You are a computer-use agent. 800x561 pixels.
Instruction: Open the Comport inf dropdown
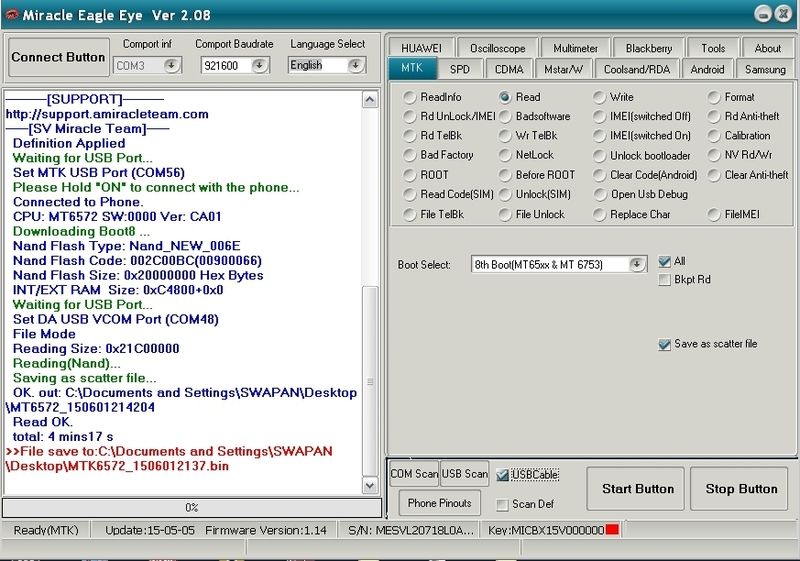[171, 65]
